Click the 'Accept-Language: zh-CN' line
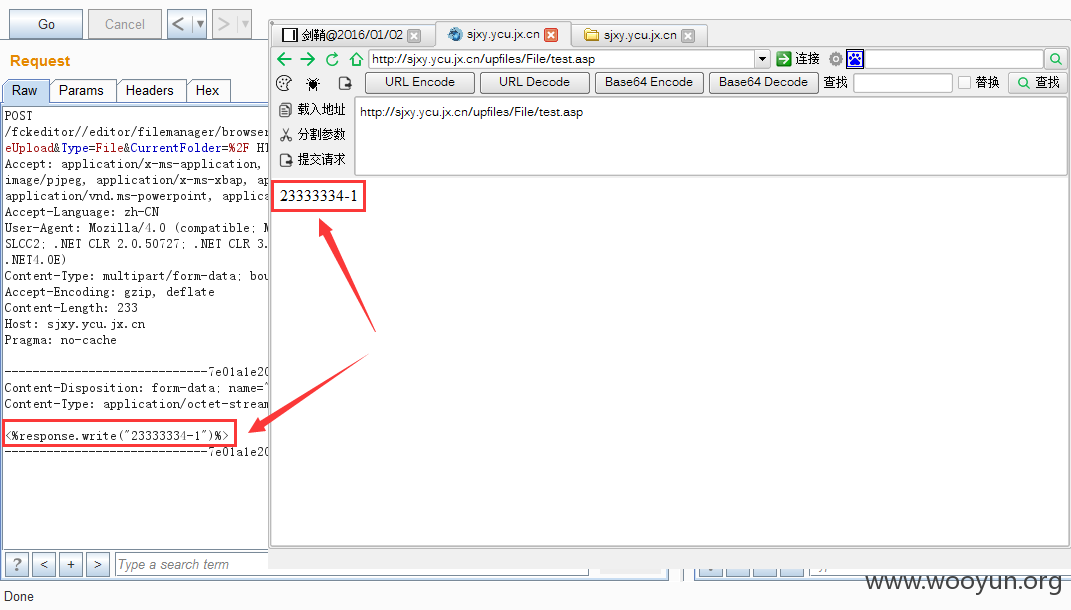This screenshot has height=610, width=1071. point(82,212)
